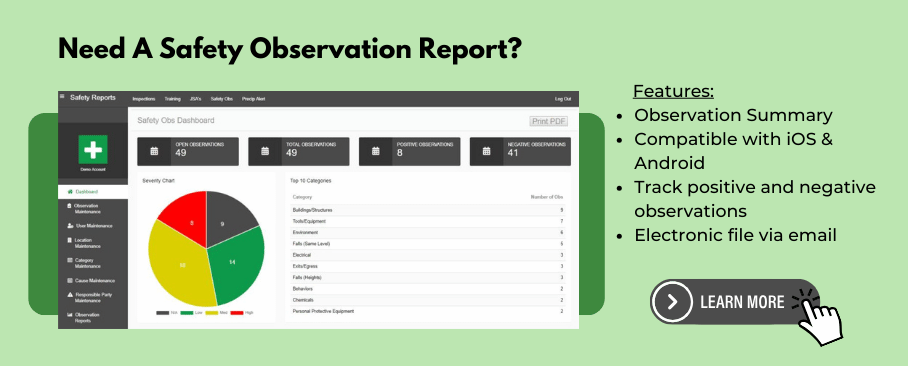Screen dimensions: 908x366
Task: Toggle the N/A legend swatch
Action: [163, 313]
